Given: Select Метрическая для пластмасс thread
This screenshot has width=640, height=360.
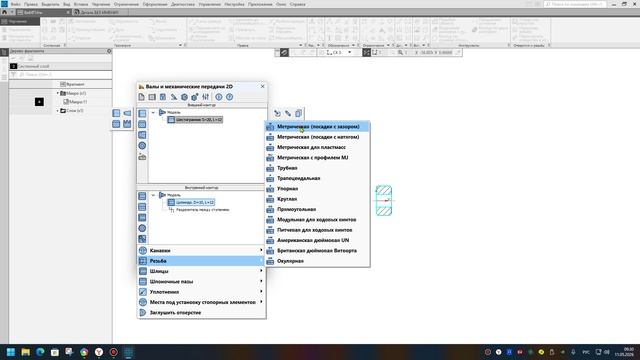Looking at the screenshot, I should (x=318, y=147).
